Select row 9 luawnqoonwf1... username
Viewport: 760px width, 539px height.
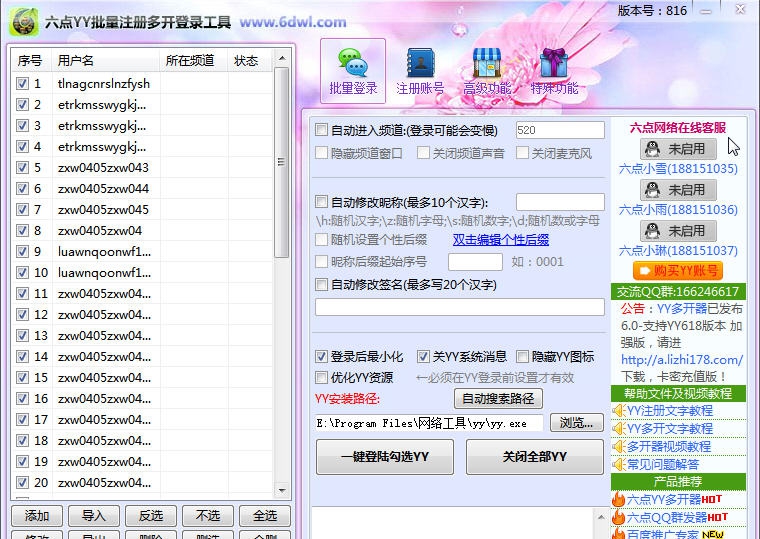click(x=104, y=252)
